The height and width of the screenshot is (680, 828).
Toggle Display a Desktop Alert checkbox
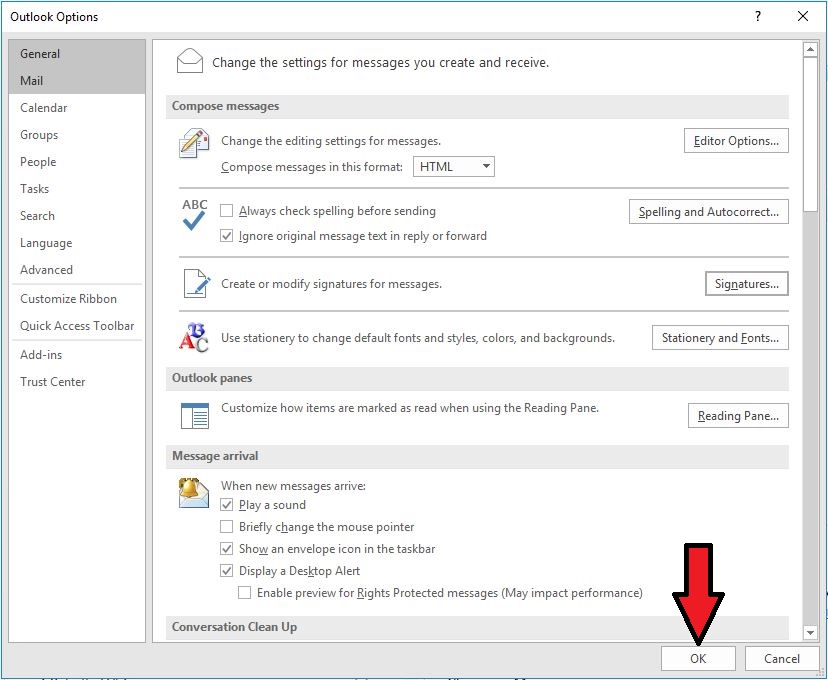coord(226,571)
